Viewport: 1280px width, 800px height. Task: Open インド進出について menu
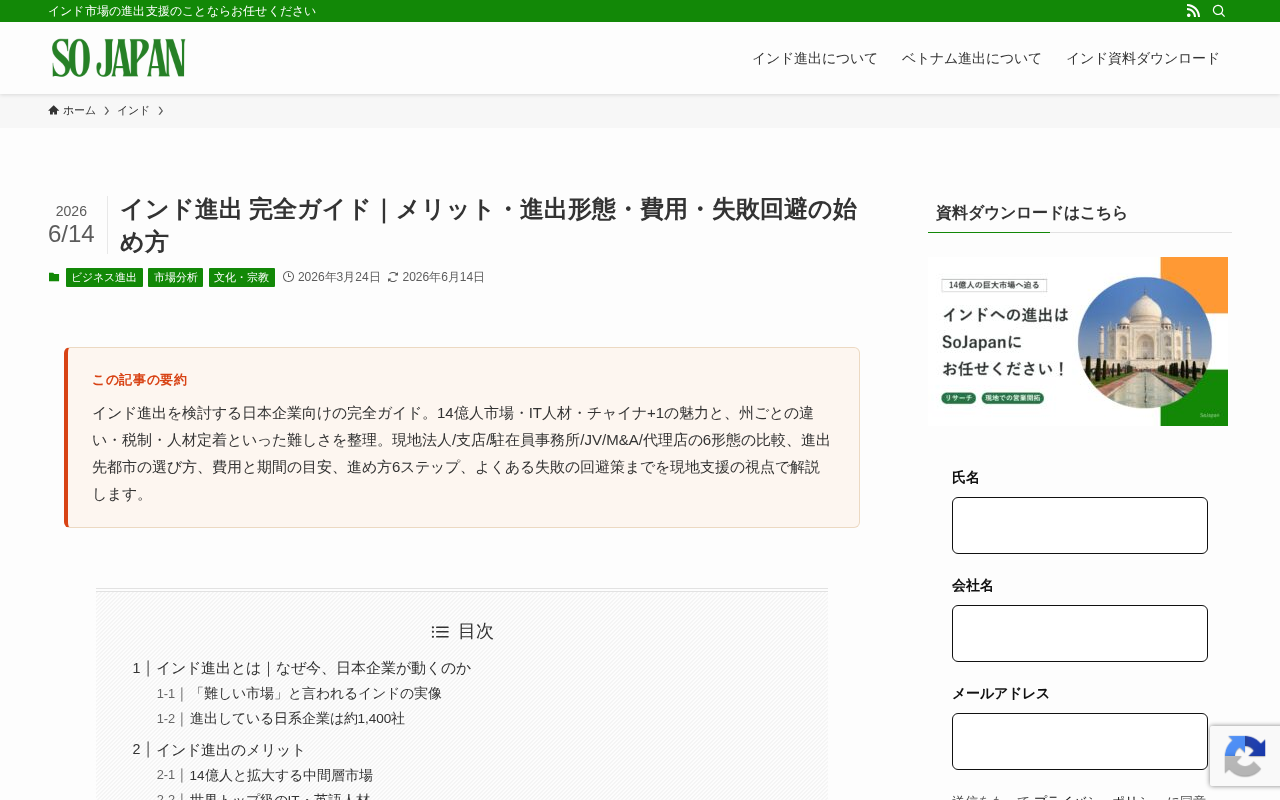815,58
